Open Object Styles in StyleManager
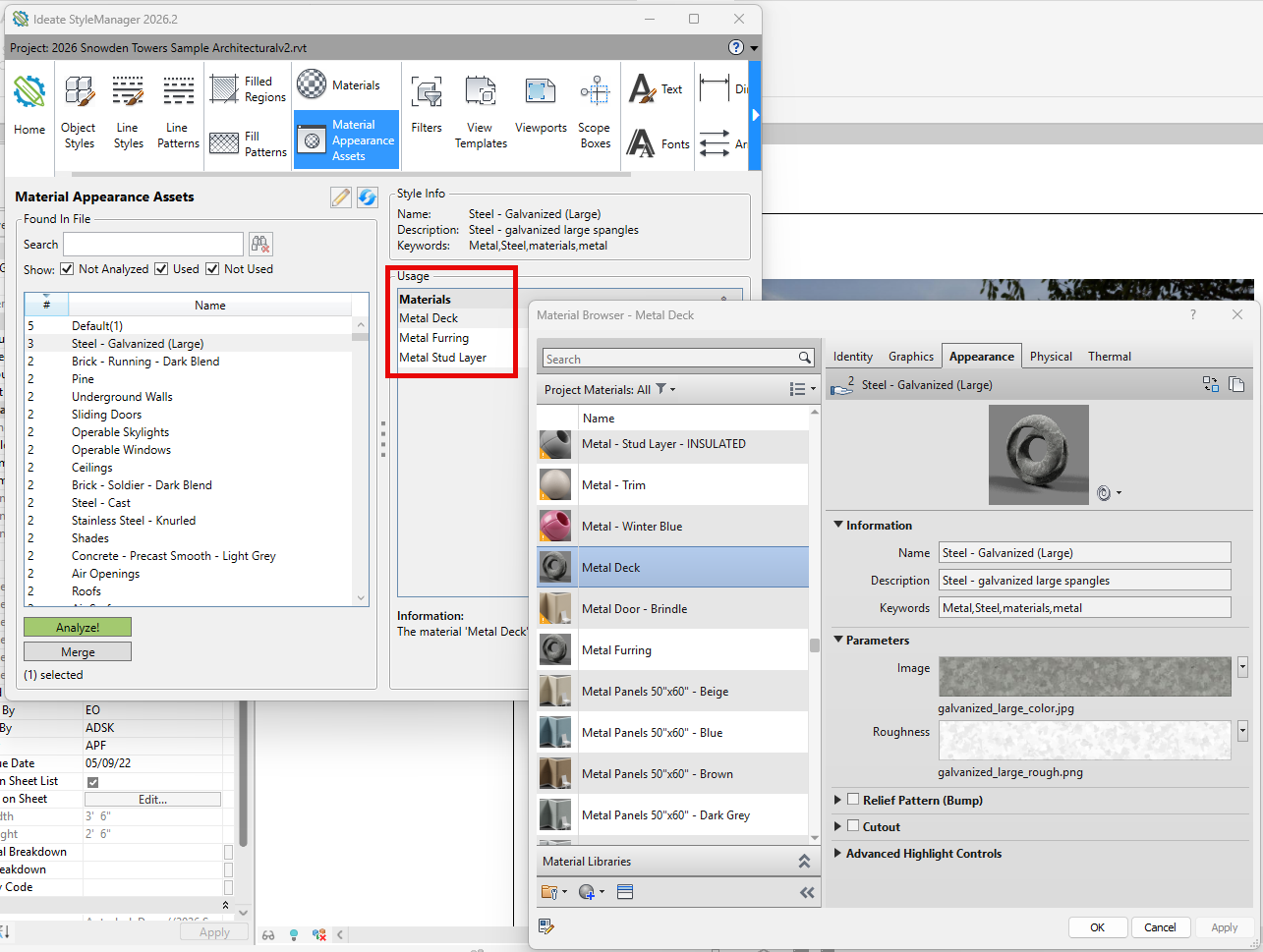 tap(79, 112)
